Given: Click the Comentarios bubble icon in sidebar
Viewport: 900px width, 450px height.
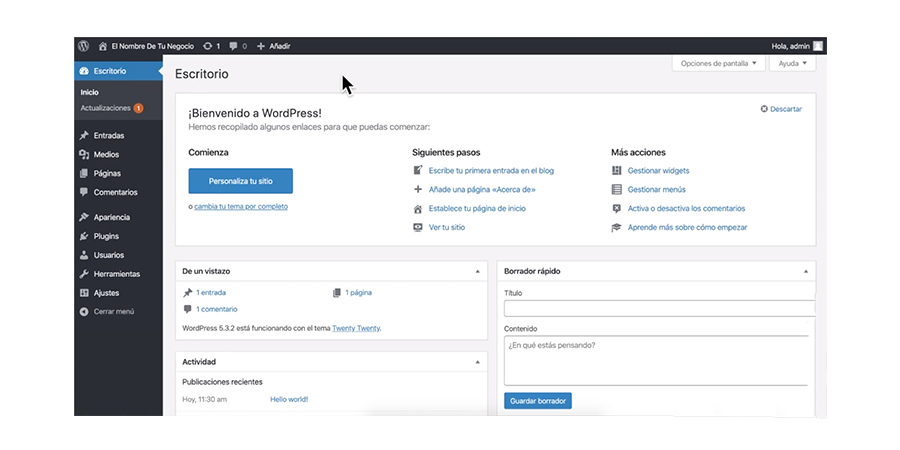Looking at the screenshot, I should coord(84,192).
